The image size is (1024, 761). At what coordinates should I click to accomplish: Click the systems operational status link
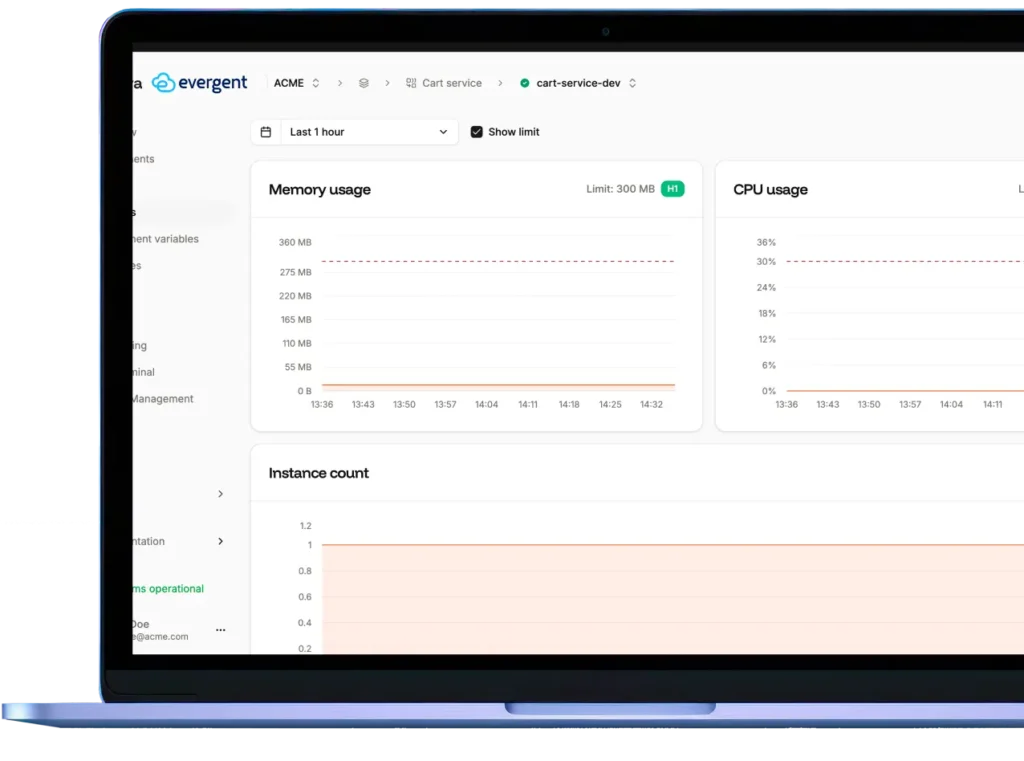(168, 589)
